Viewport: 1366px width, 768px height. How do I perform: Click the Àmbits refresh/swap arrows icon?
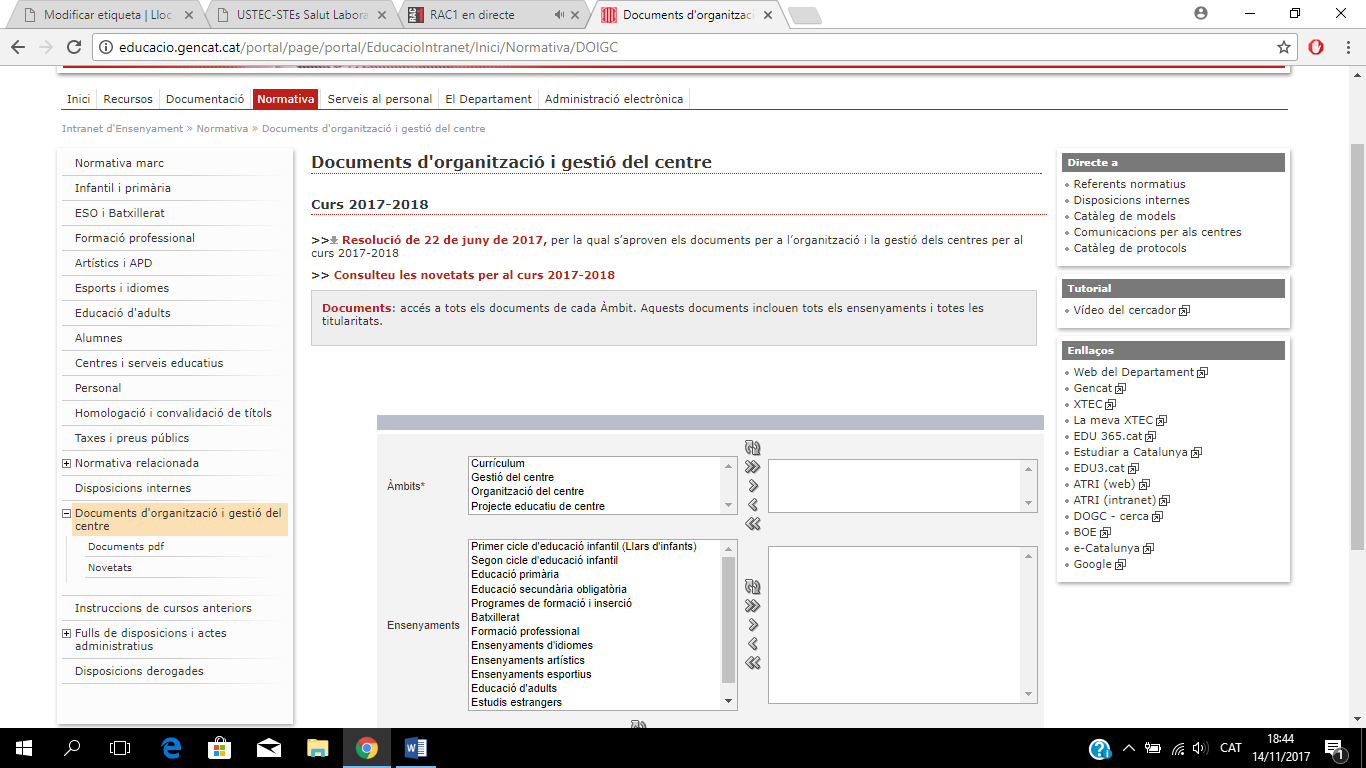(753, 448)
